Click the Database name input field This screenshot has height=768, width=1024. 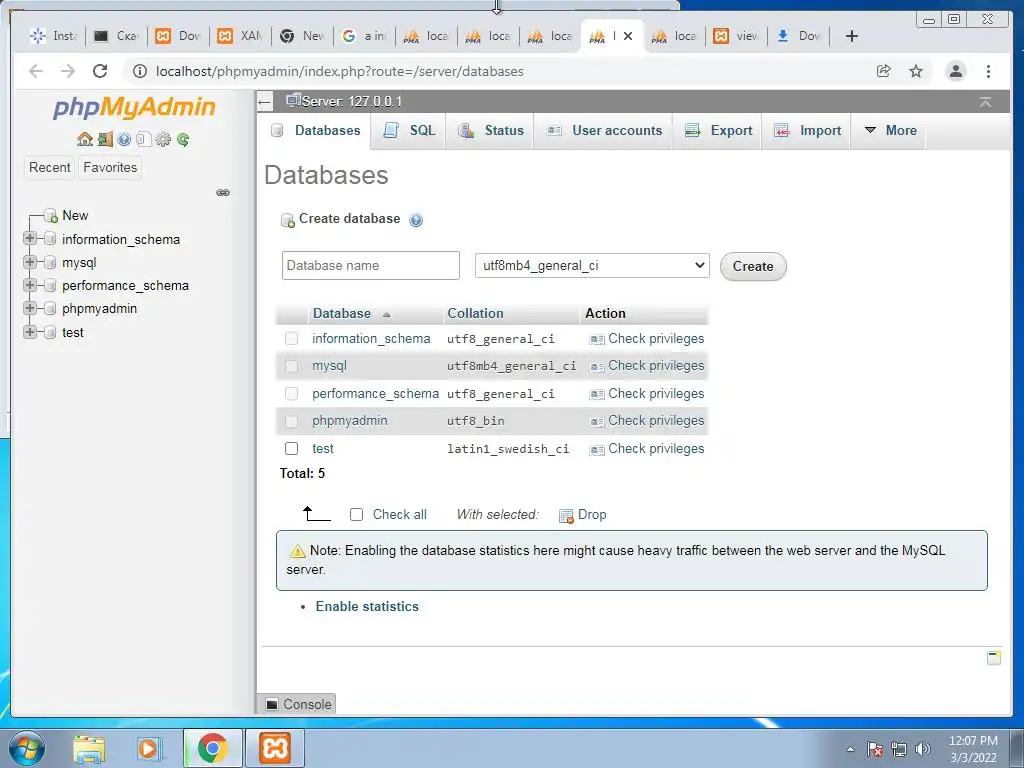[x=371, y=266]
